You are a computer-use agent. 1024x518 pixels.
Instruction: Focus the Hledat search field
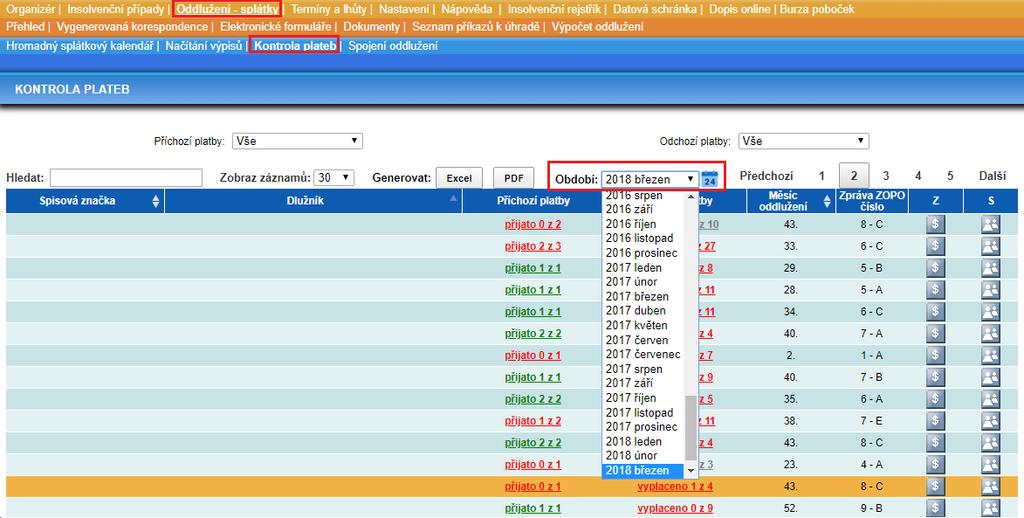pyautogui.click(x=126, y=178)
